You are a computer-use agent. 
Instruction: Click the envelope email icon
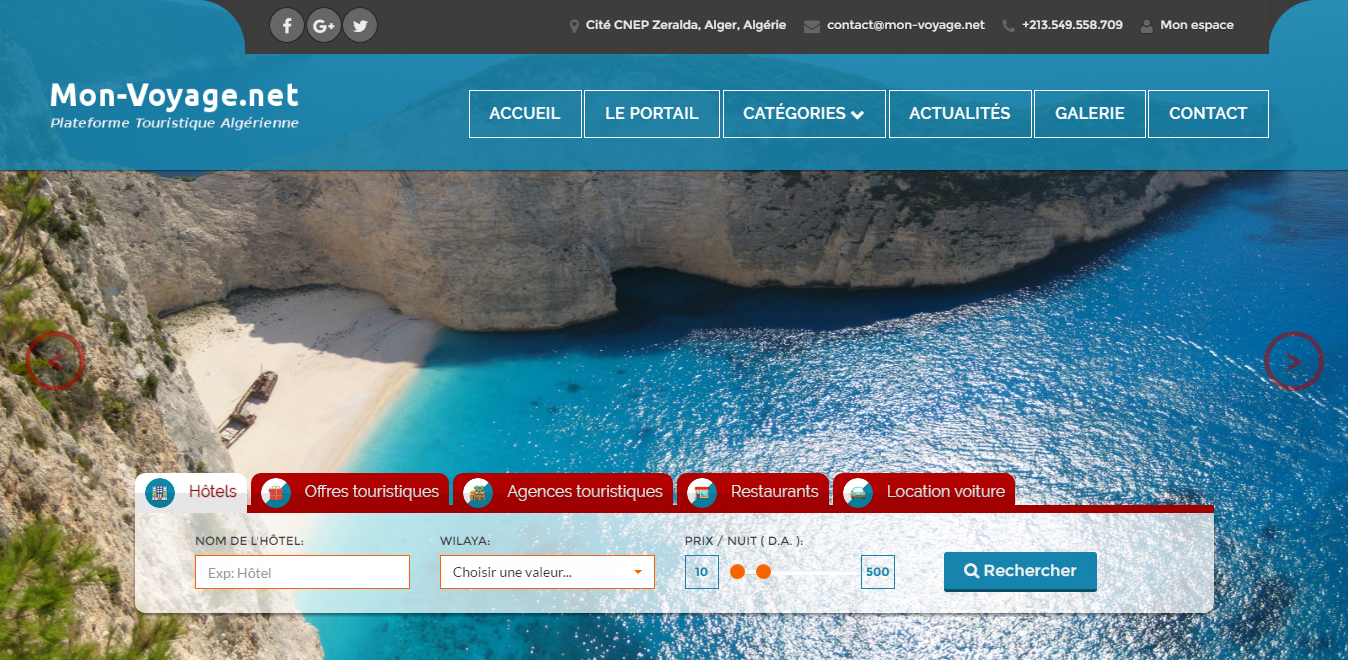(x=812, y=26)
